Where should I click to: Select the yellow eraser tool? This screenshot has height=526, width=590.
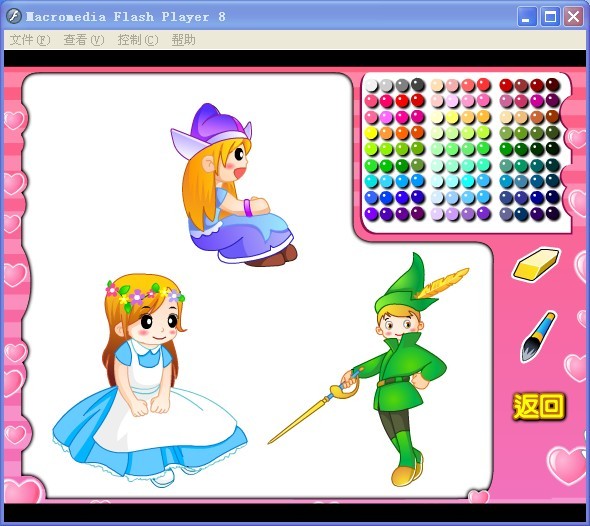[x=537, y=264]
